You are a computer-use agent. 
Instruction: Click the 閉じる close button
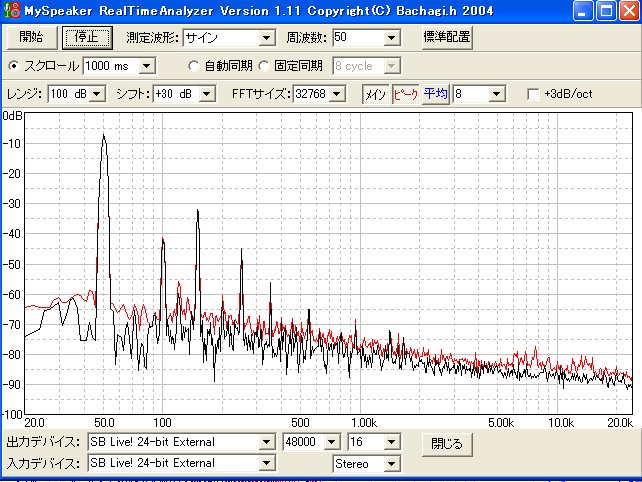pyautogui.click(x=447, y=442)
